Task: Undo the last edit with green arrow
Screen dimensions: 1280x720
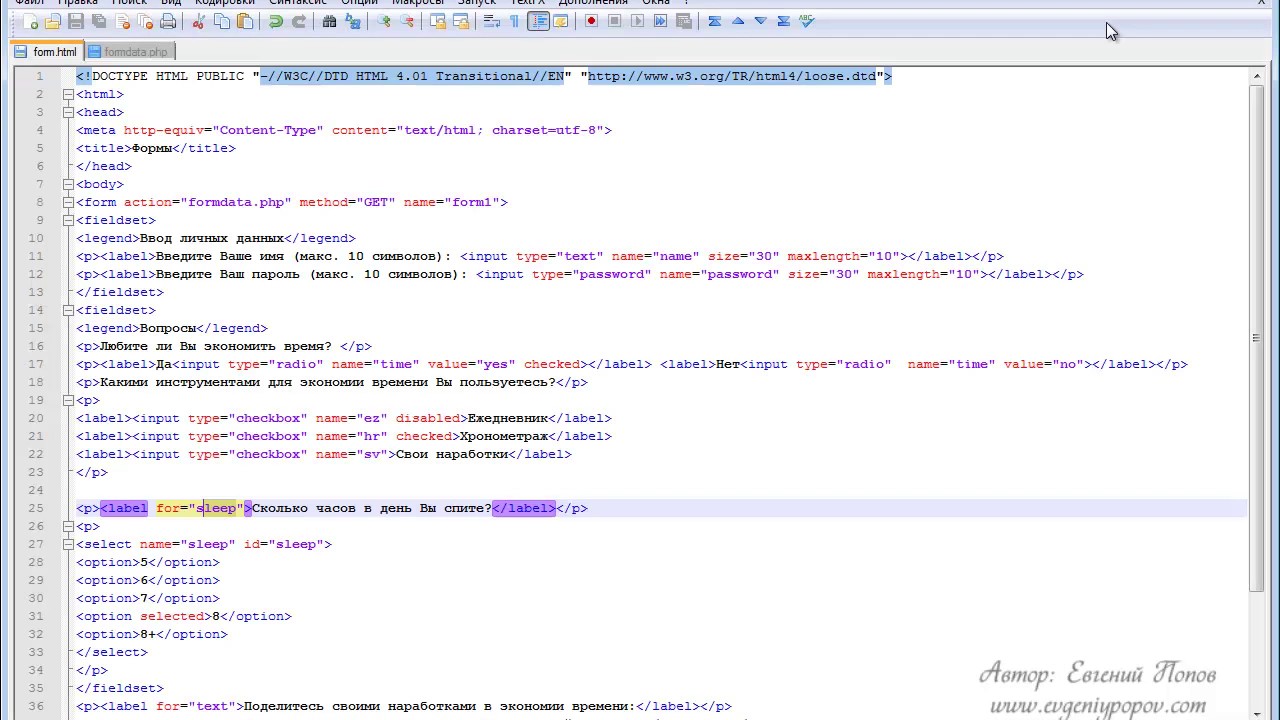Action: click(276, 21)
